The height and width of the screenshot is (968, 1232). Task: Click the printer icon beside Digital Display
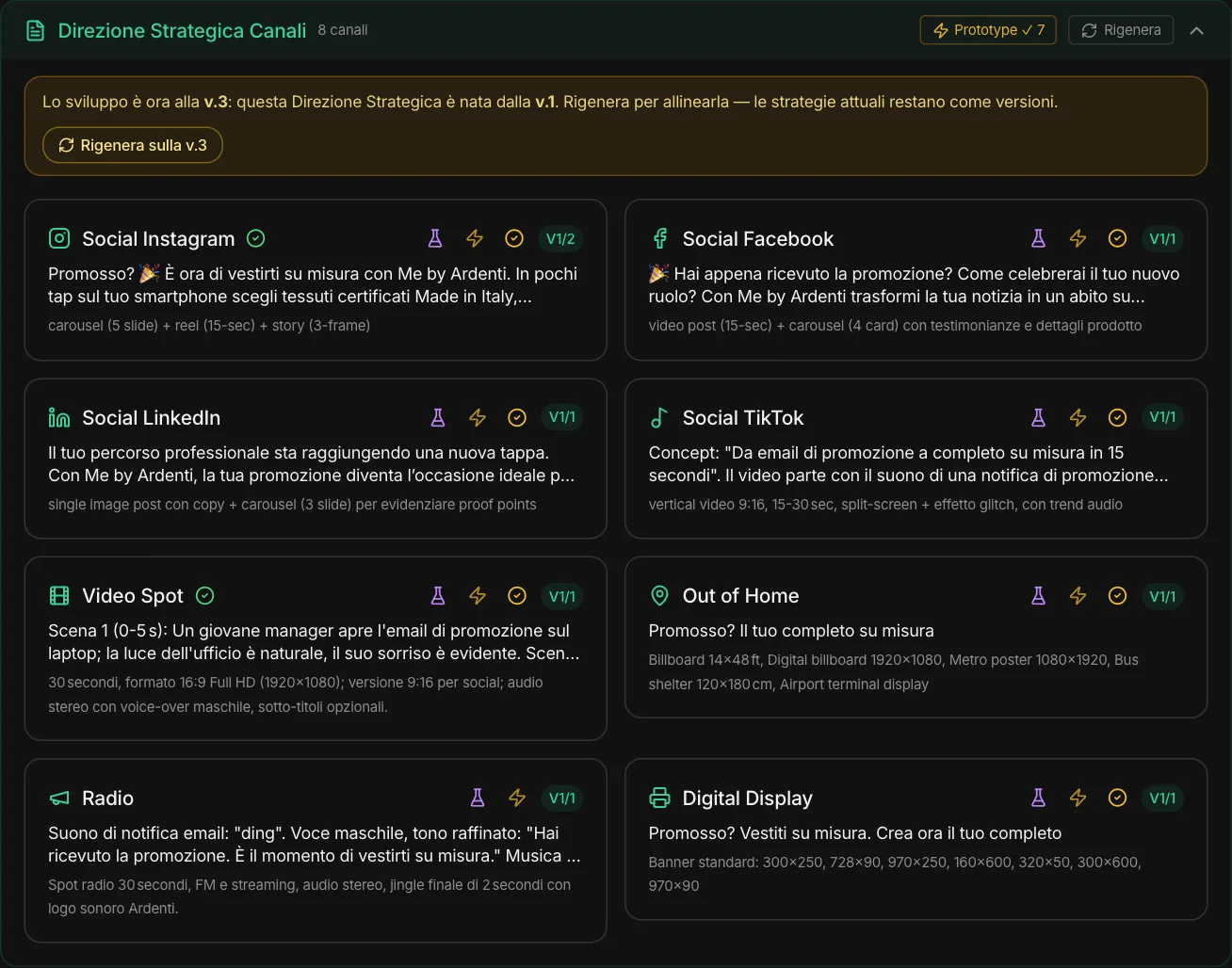click(659, 798)
